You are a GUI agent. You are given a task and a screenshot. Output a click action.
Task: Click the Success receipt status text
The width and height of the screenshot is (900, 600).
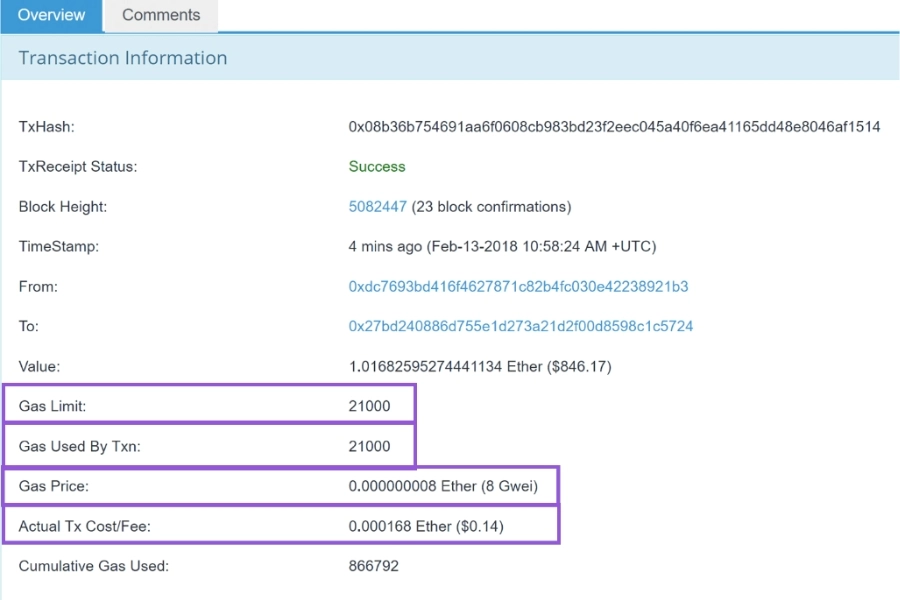[377, 167]
